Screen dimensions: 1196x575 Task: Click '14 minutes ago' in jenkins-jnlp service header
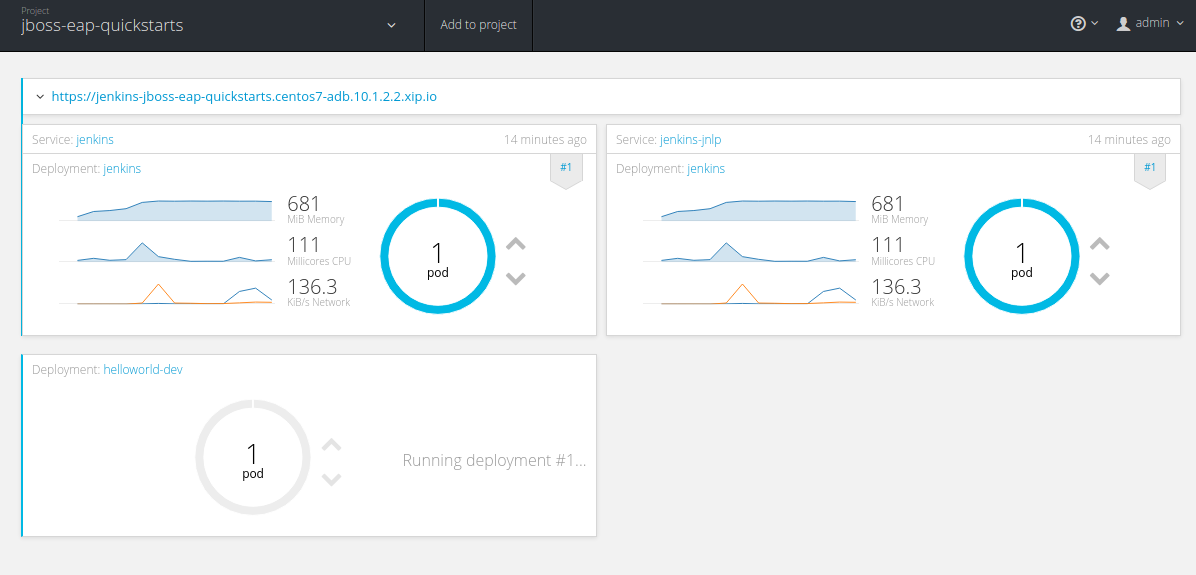1129,140
